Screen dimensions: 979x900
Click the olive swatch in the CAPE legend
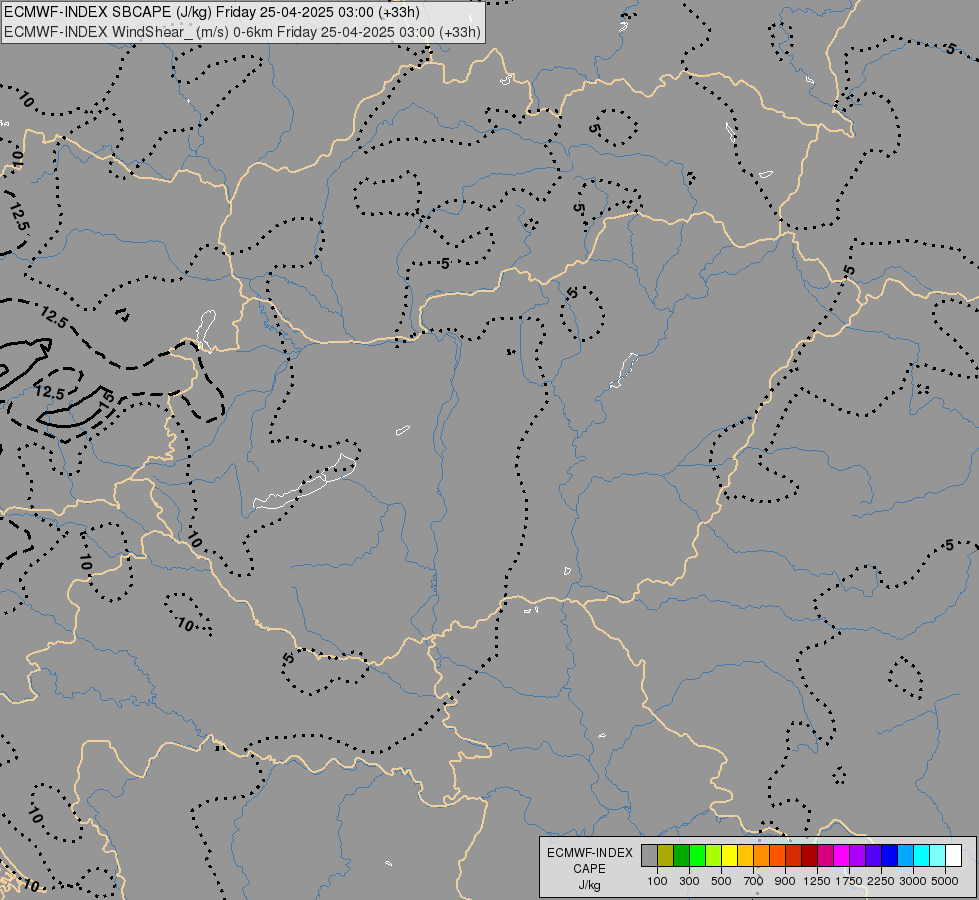pyautogui.click(x=666, y=855)
